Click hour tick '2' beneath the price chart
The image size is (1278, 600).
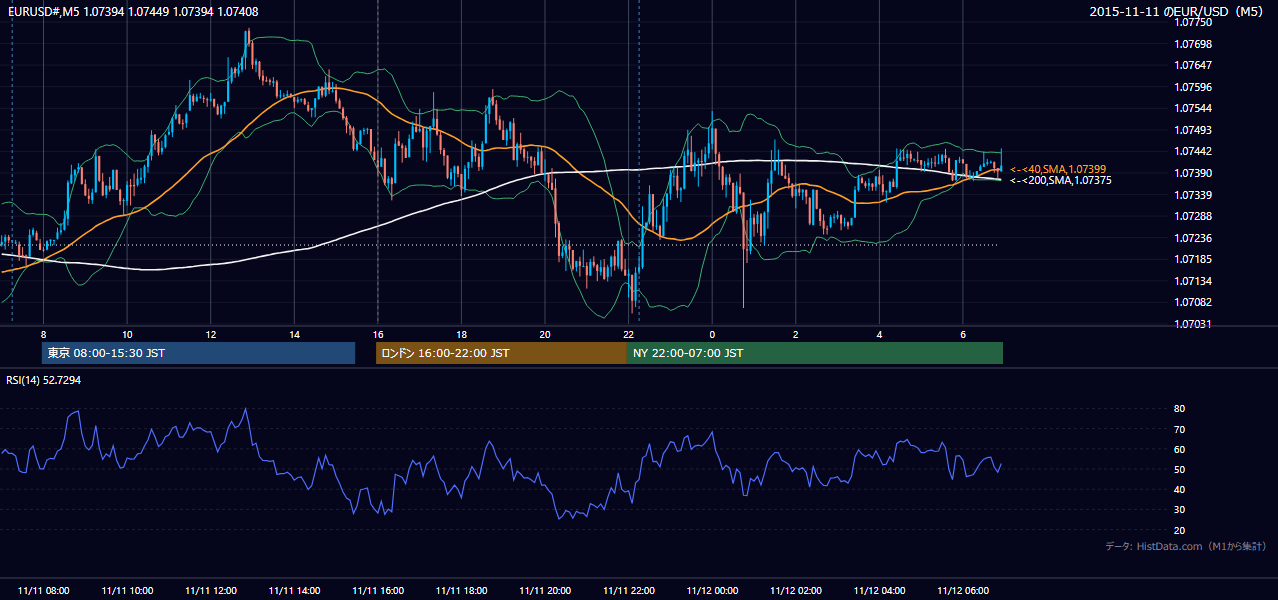point(796,334)
